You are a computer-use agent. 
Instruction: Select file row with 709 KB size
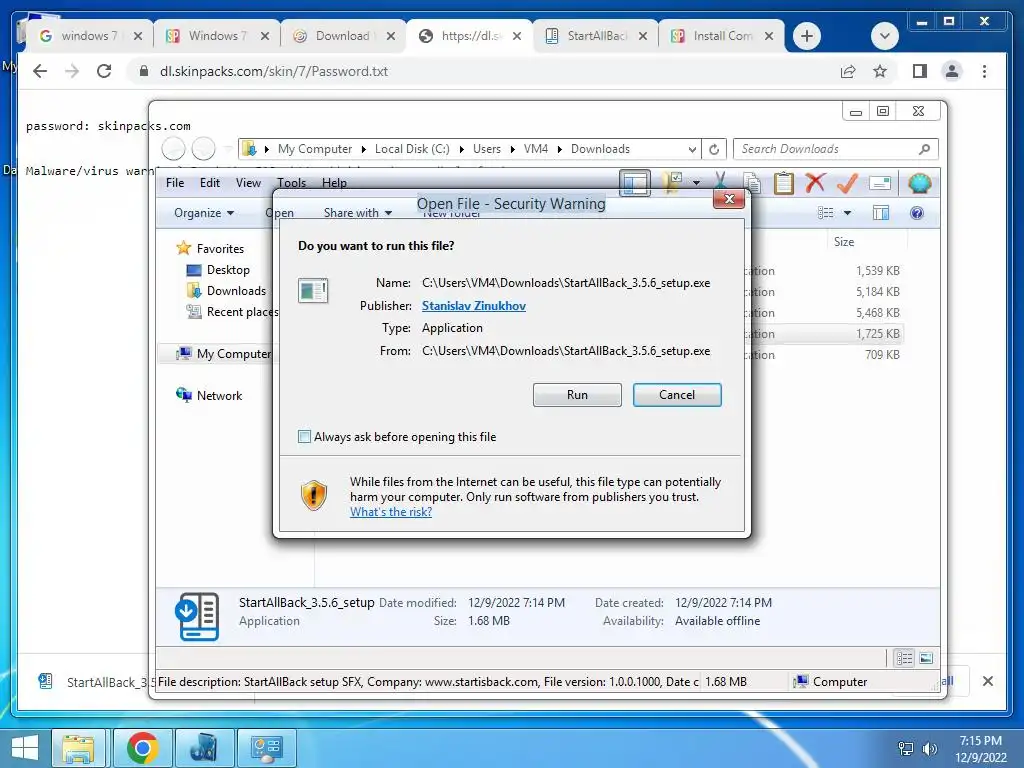[882, 355]
